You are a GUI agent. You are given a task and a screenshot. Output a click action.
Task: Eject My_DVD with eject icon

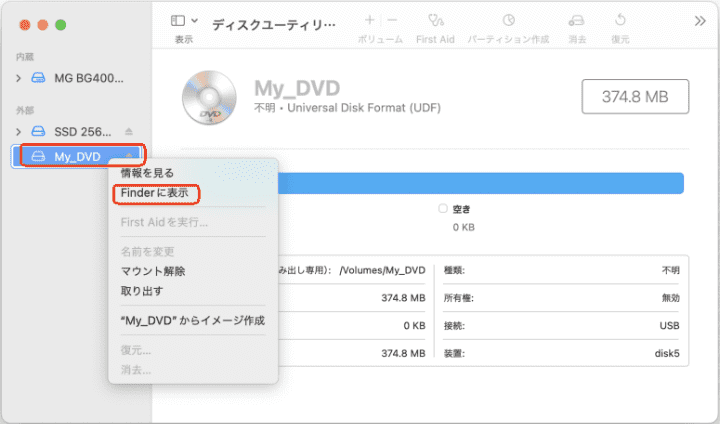click(129, 155)
